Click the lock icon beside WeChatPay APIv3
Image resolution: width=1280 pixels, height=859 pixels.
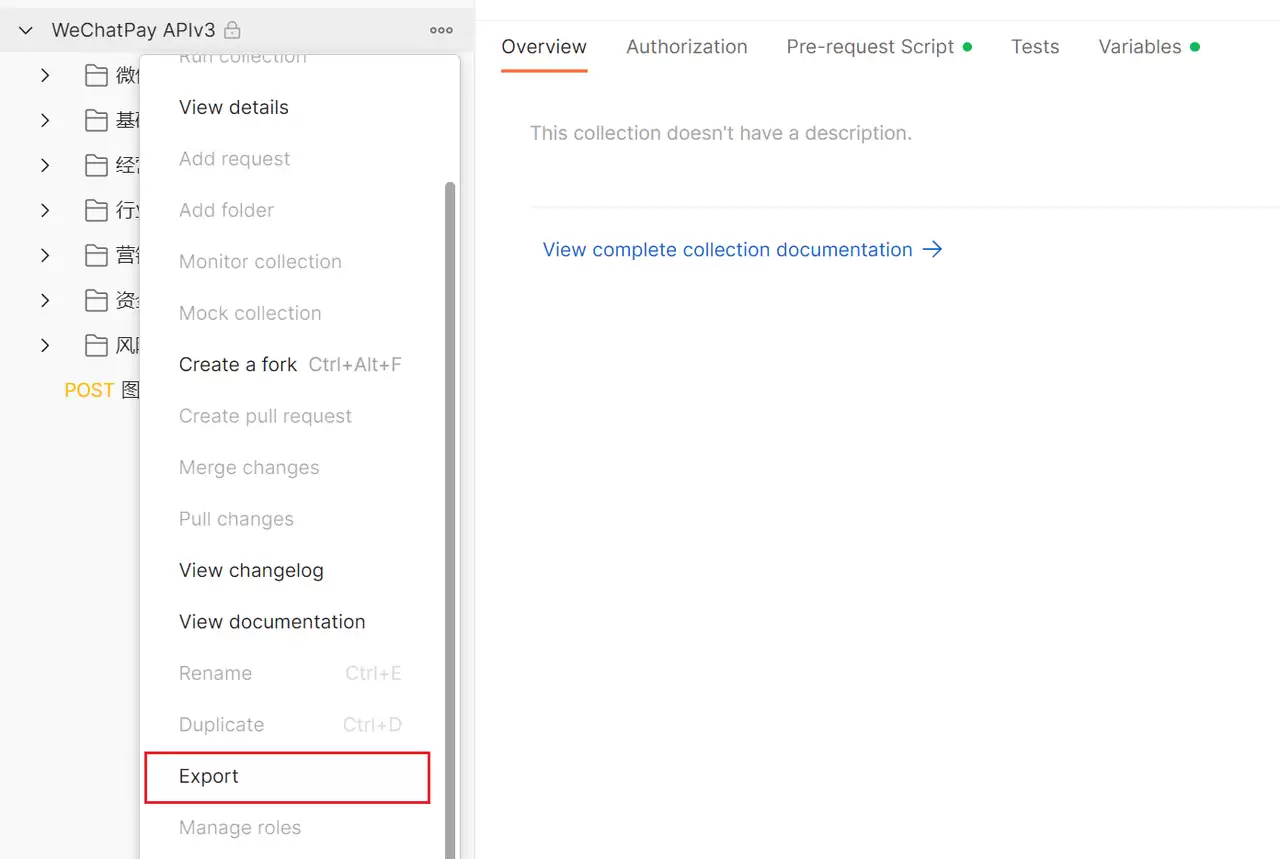[232, 30]
